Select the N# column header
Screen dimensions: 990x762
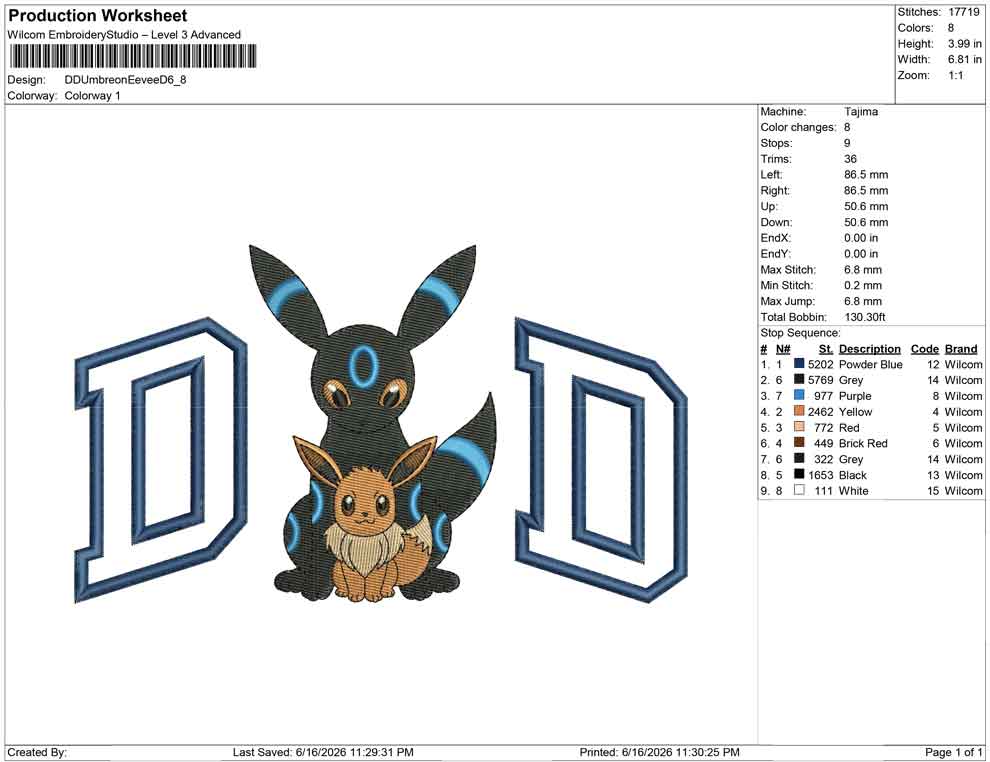click(x=783, y=348)
